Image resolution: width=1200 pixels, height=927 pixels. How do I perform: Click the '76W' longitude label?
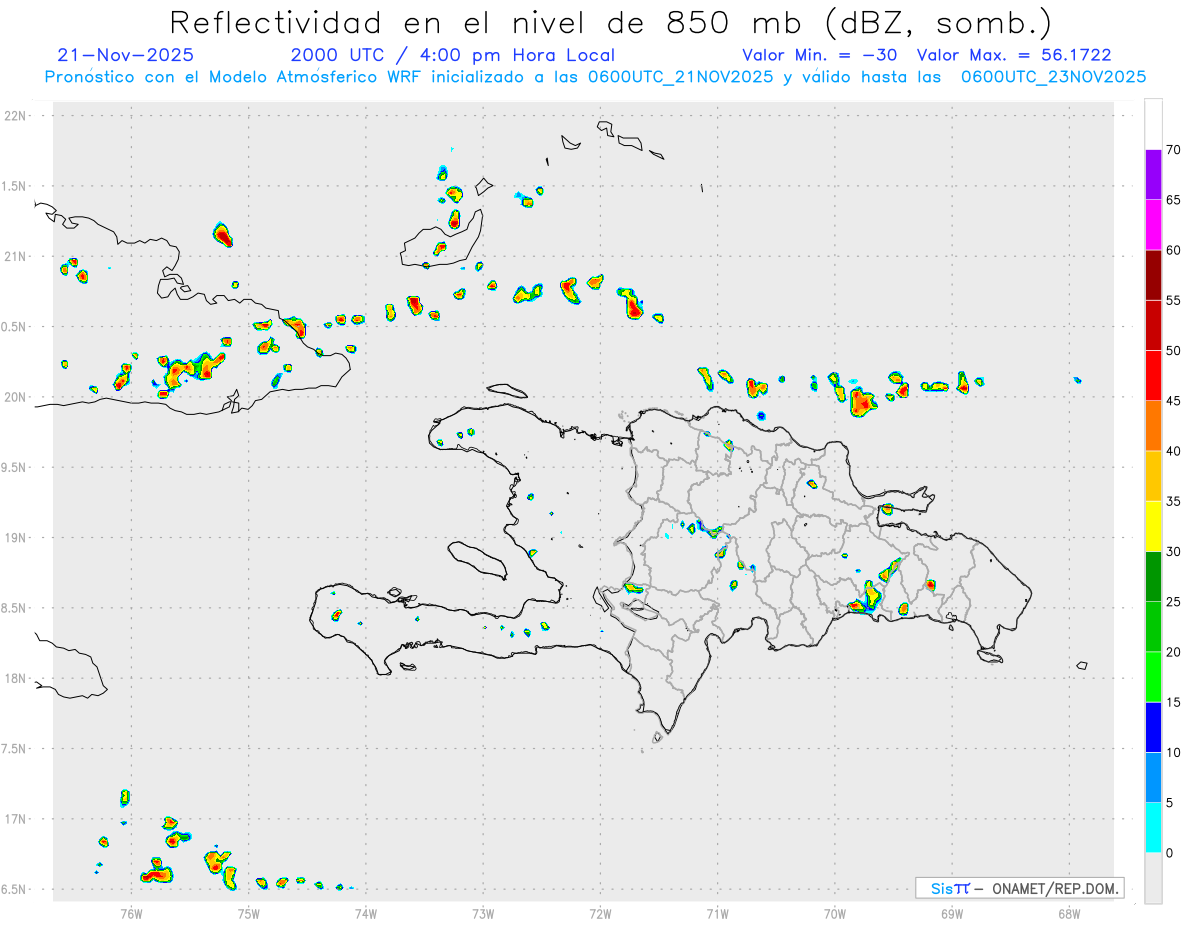[x=131, y=913]
